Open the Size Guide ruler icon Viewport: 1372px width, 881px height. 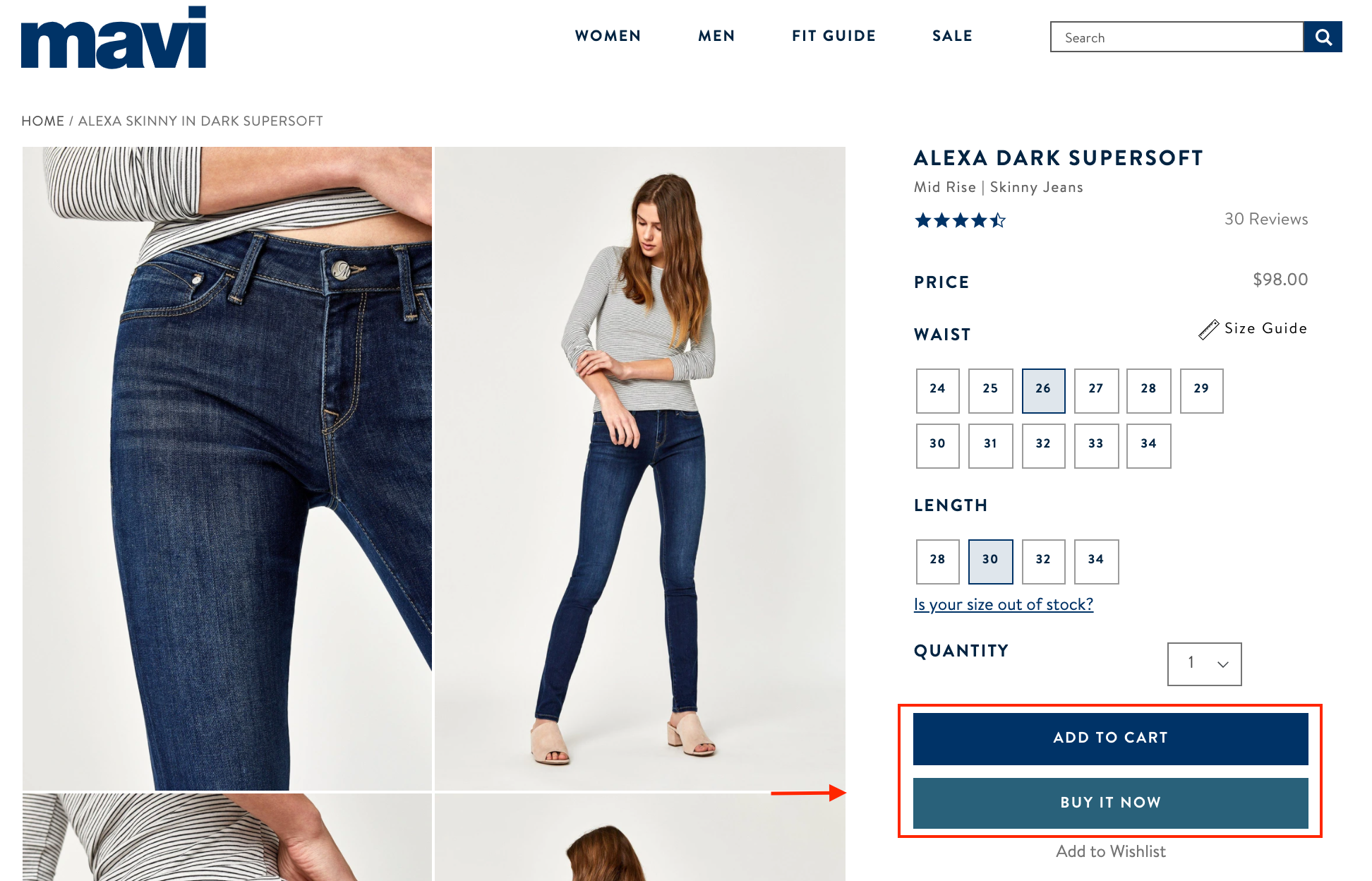1208,329
